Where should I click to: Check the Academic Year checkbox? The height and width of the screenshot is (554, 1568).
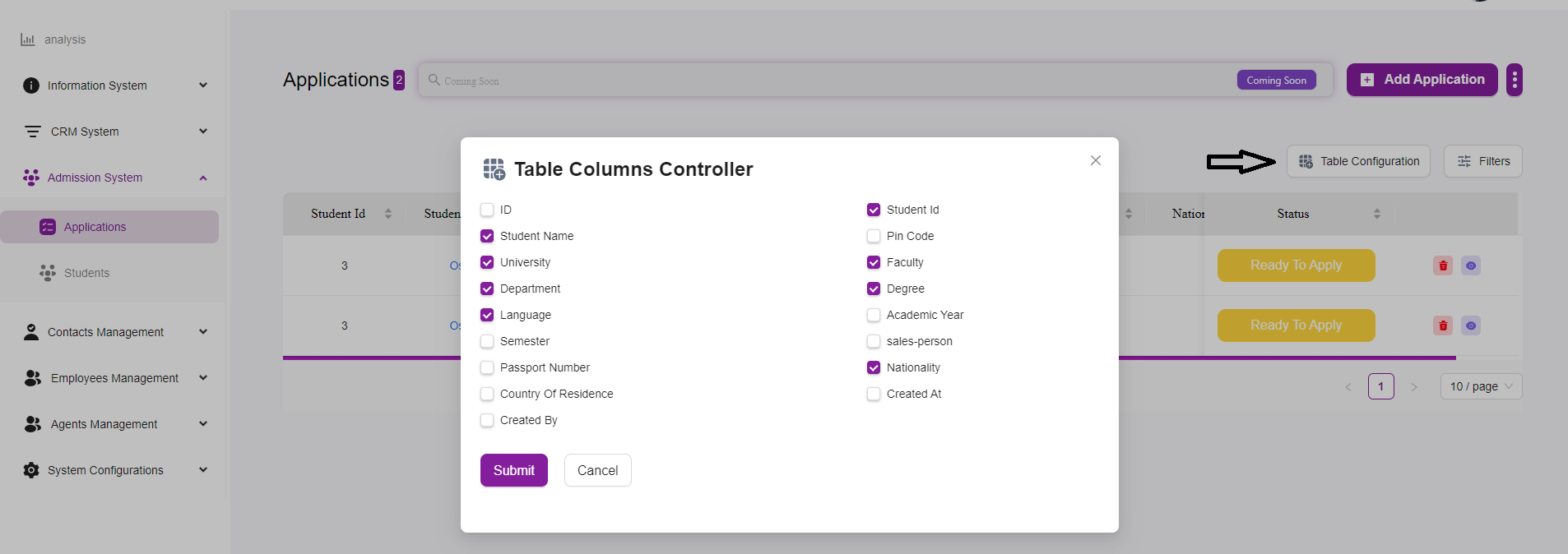coord(874,315)
